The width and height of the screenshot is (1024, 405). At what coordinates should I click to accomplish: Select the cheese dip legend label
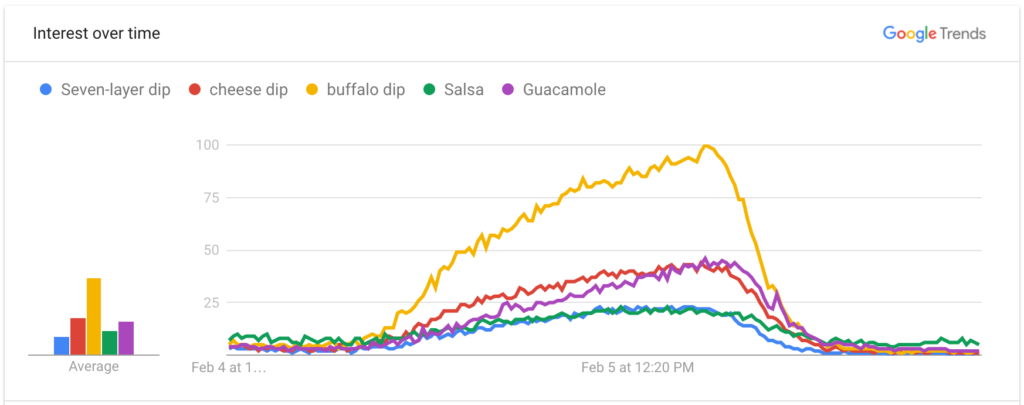[x=248, y=90]
